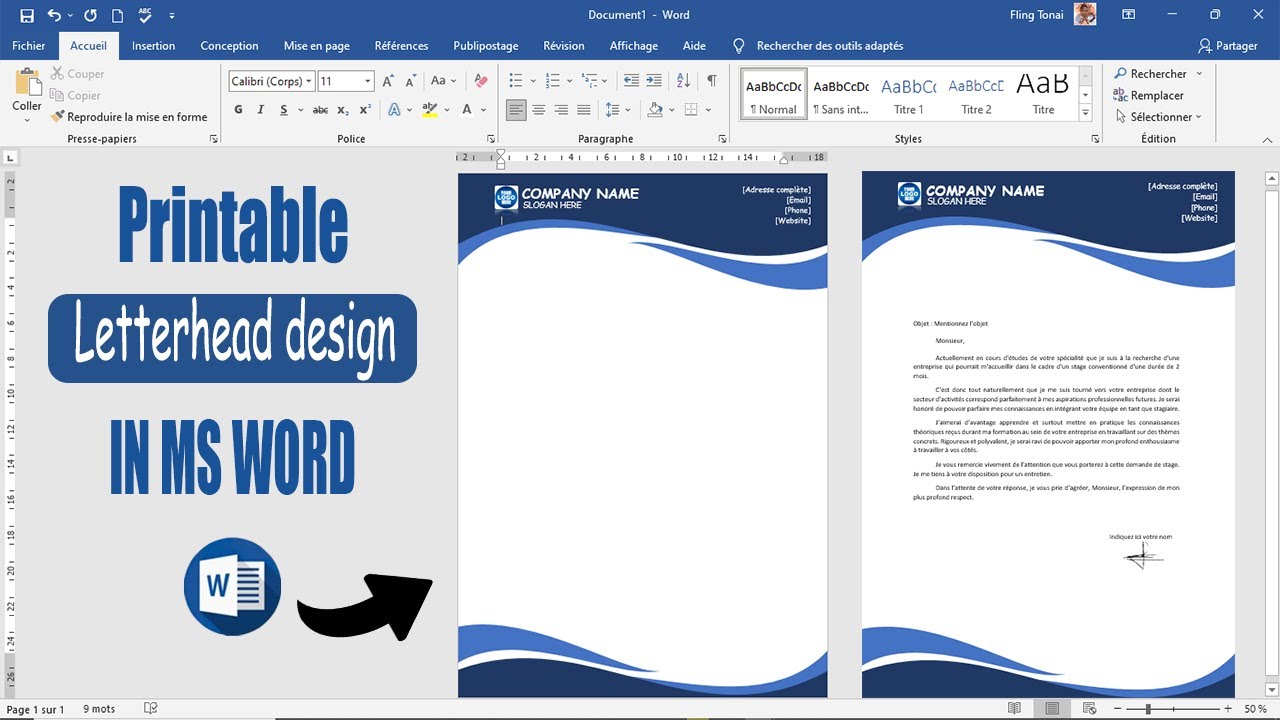The height and width of the screenshot is (720, 1280).
Task: Open the ribbon display options icon
Action: point(1129,15)
